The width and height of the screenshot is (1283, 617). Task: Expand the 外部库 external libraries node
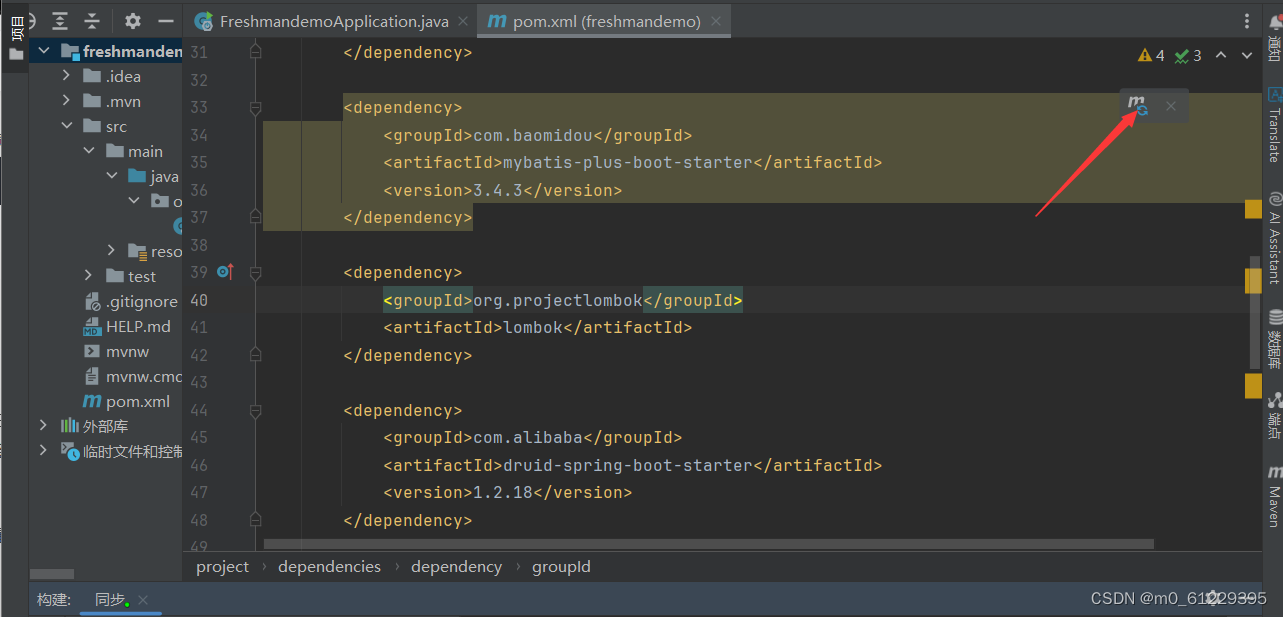coord(42,425)
